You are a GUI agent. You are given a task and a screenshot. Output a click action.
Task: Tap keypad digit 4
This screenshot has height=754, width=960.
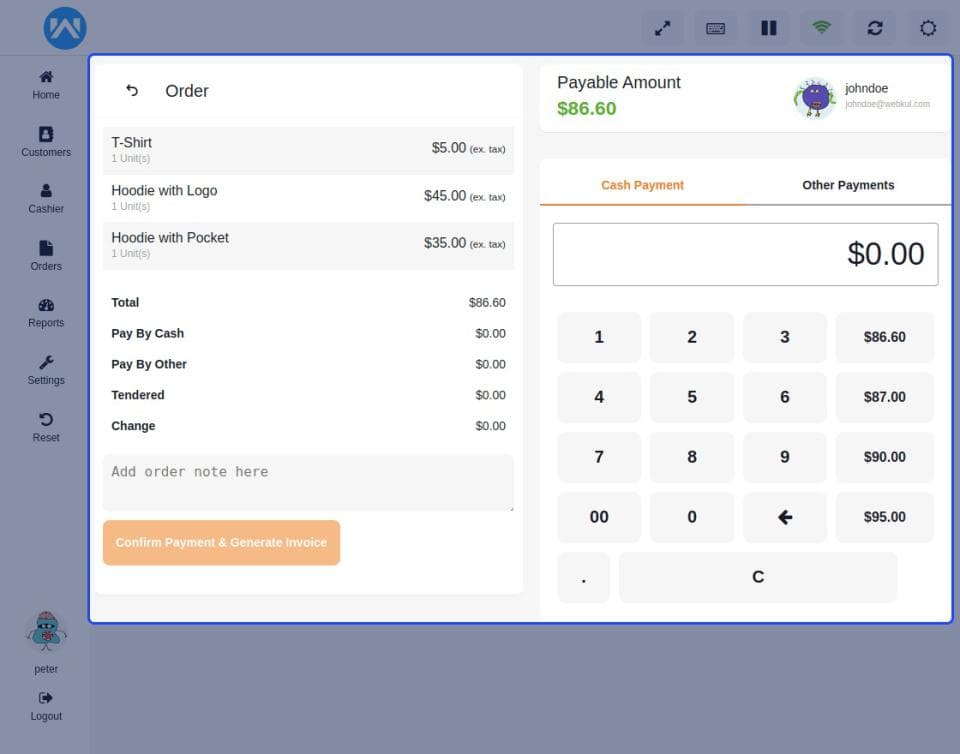click(599, 397)
